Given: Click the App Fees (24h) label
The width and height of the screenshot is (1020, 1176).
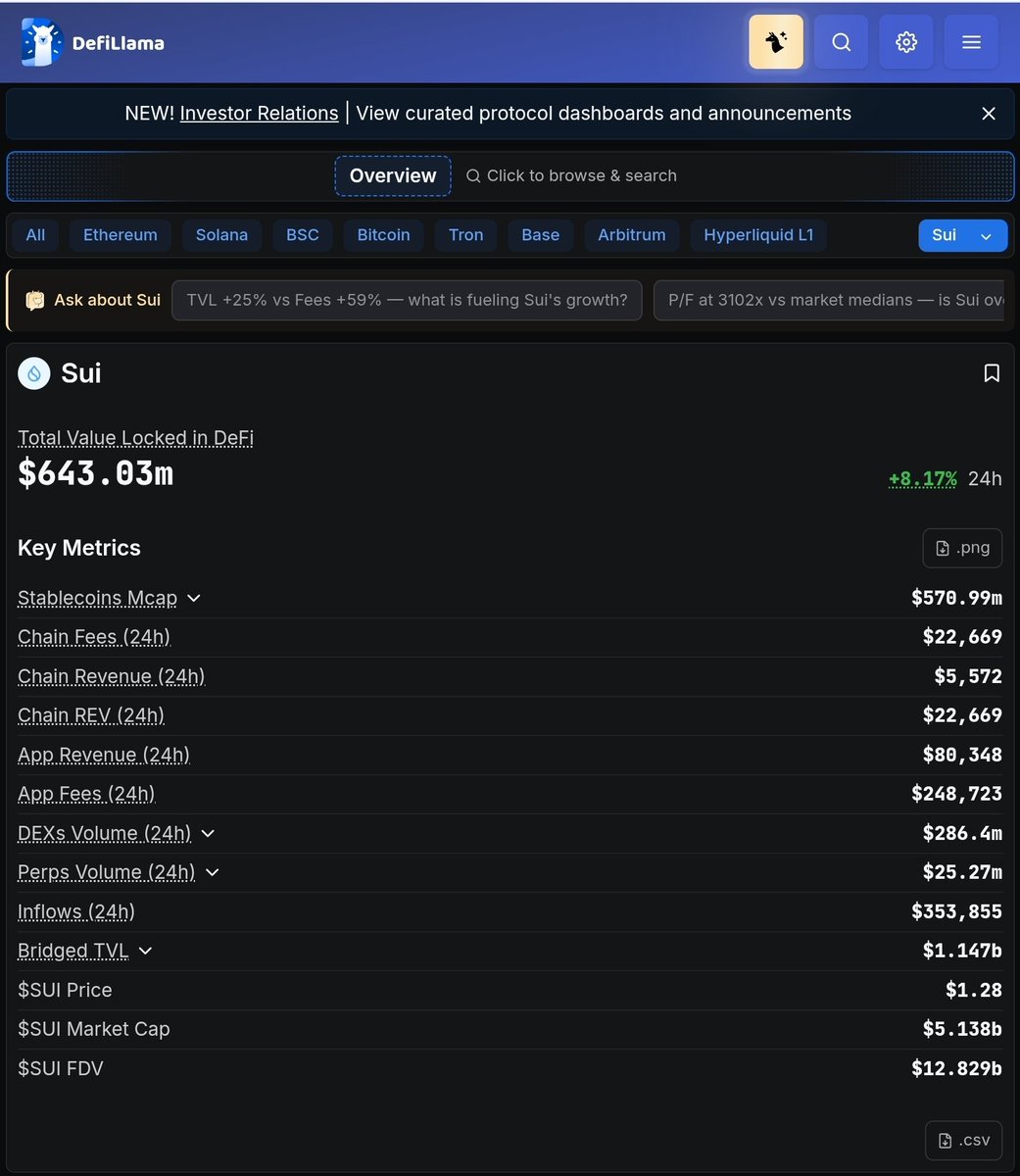Looking at the screenshot, I should 86,794.
